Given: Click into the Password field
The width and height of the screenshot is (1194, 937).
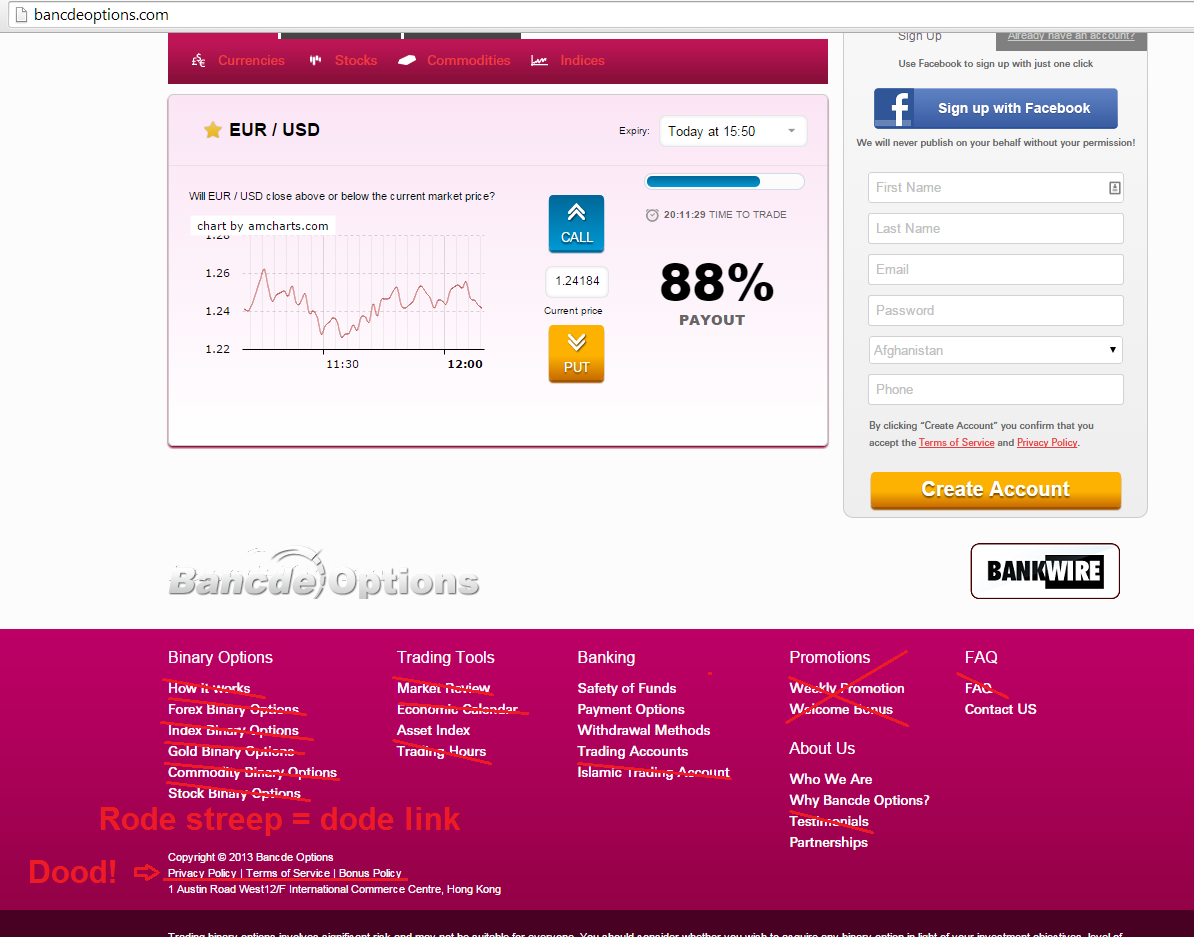Looking at the screenshot, I should (x=995, y=311).
